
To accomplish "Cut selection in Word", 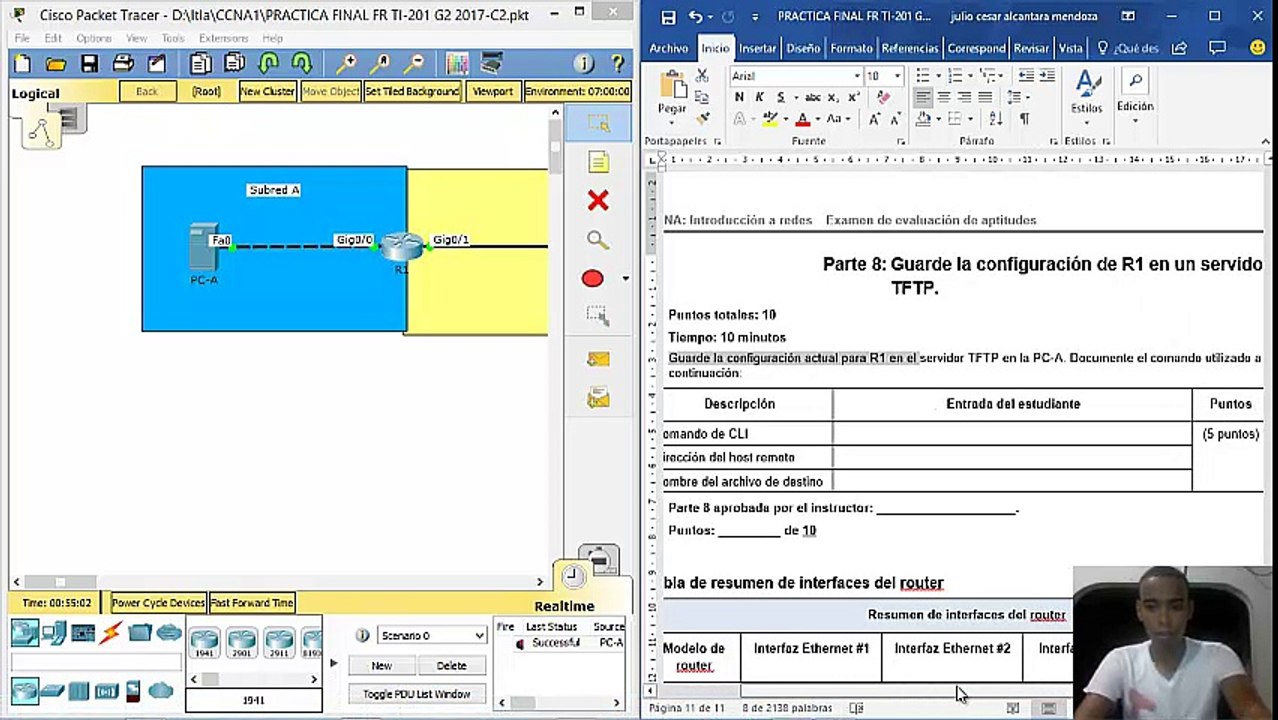I will pos(703,76).
